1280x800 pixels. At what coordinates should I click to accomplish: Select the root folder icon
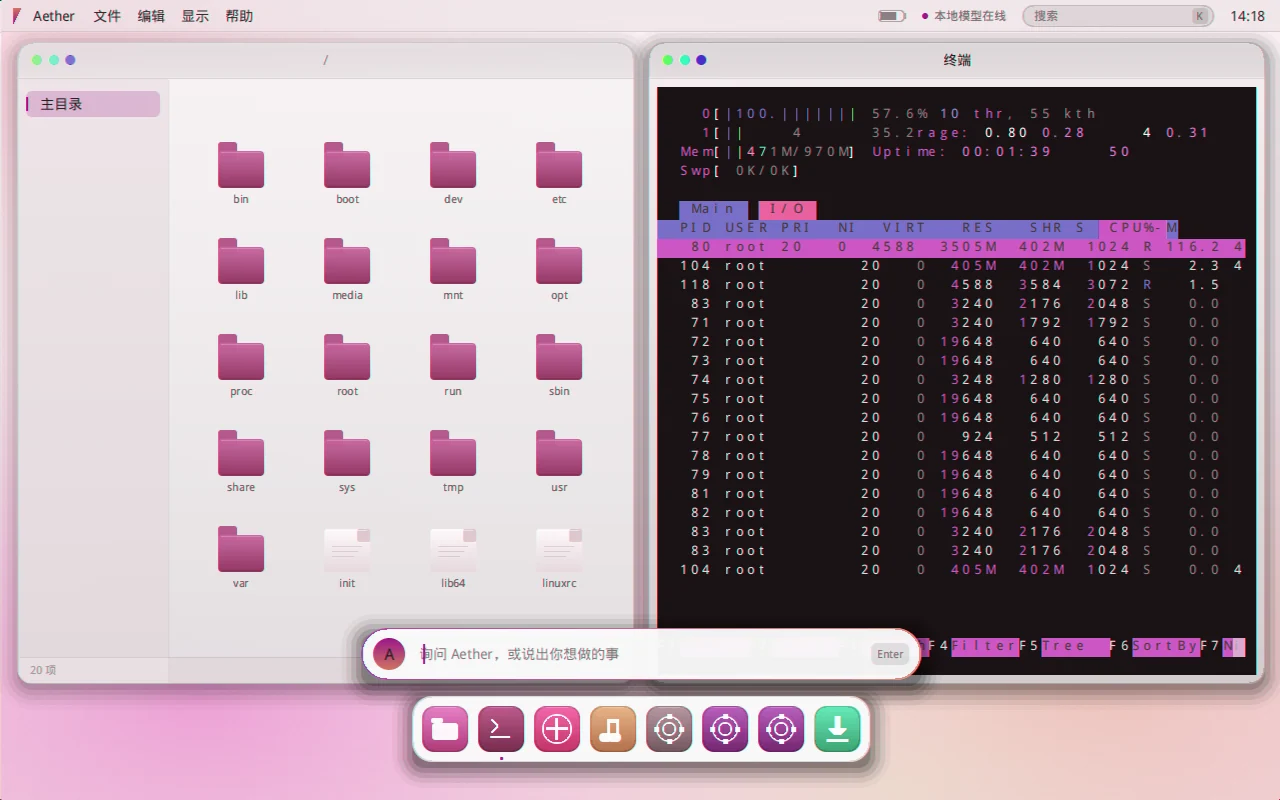tap(347, 357)
